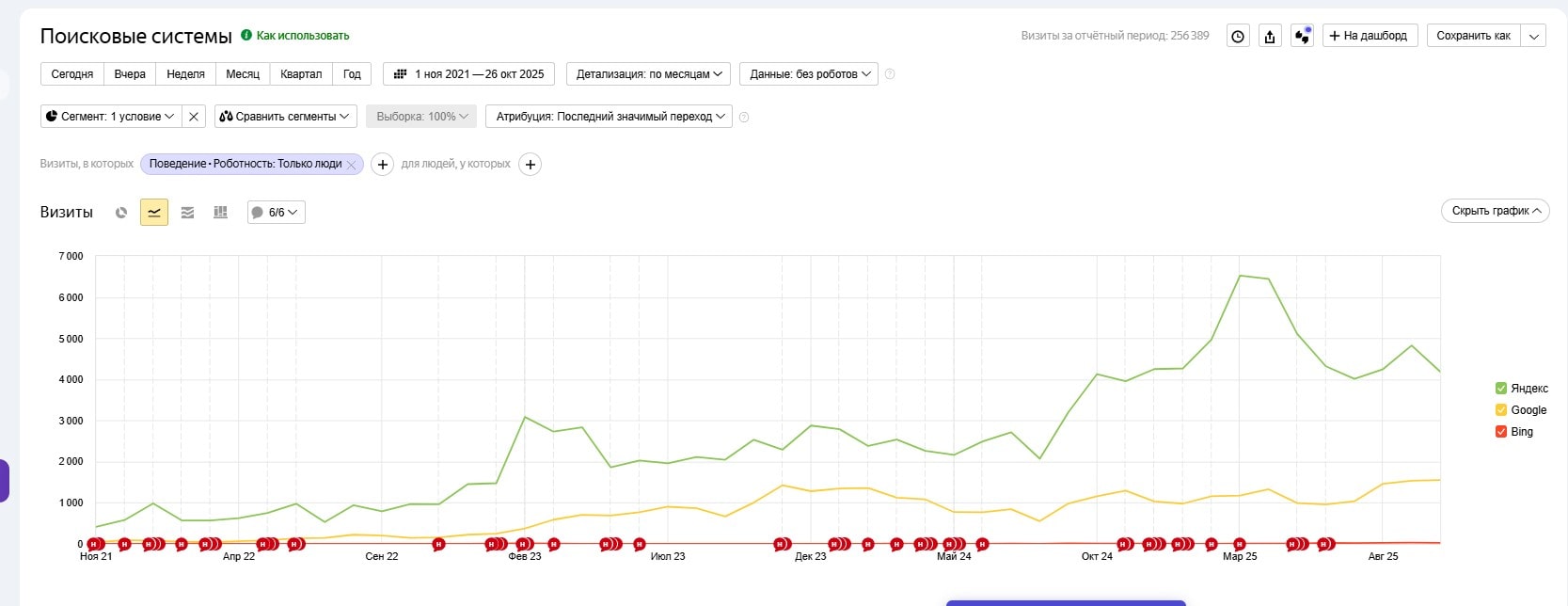Open Данные: без роботов dropdown
The width and height of the screenshot is (1568, 606).
click(x=809, y=74)
